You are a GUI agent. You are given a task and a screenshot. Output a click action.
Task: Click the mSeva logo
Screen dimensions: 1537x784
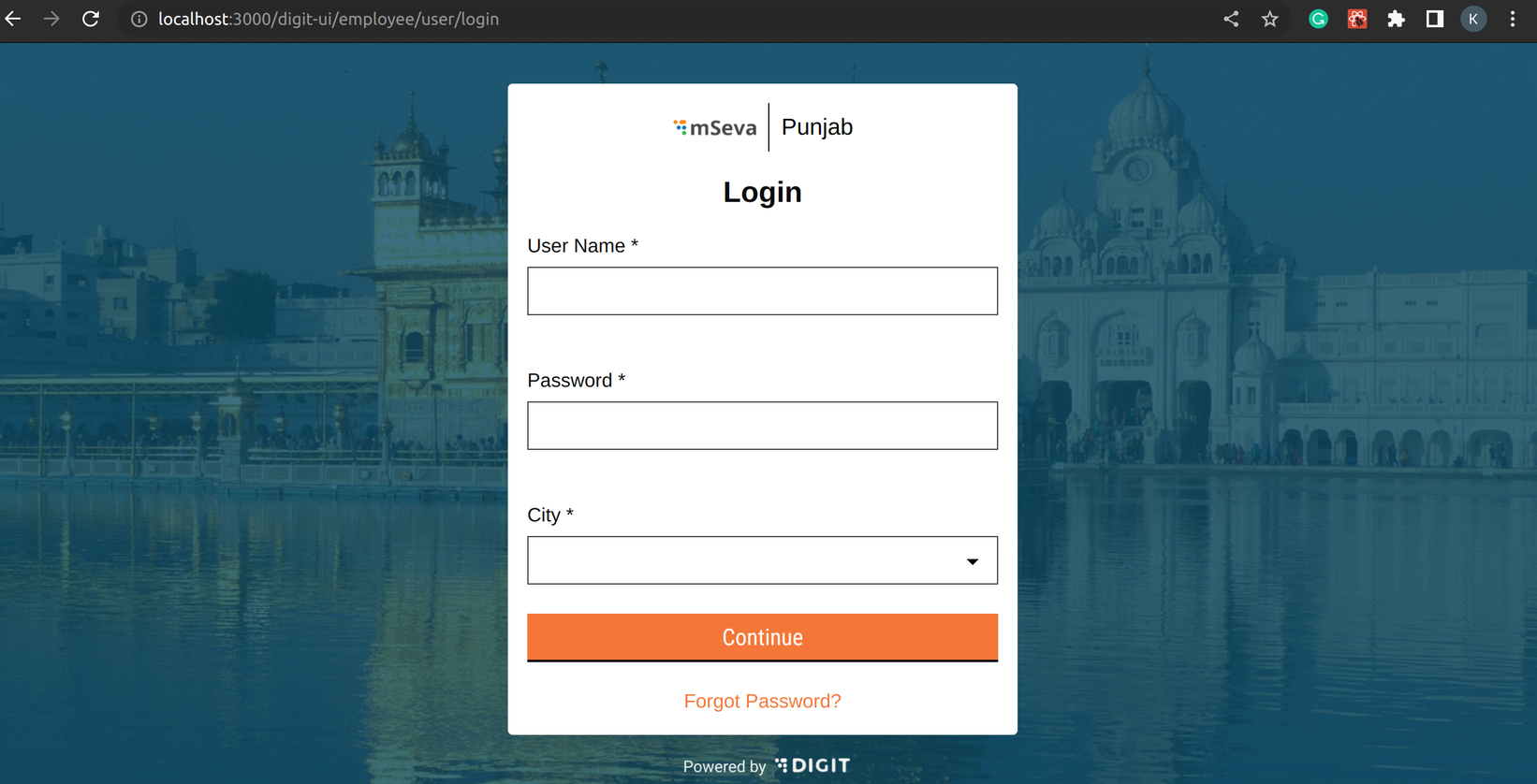coord(715,127)
